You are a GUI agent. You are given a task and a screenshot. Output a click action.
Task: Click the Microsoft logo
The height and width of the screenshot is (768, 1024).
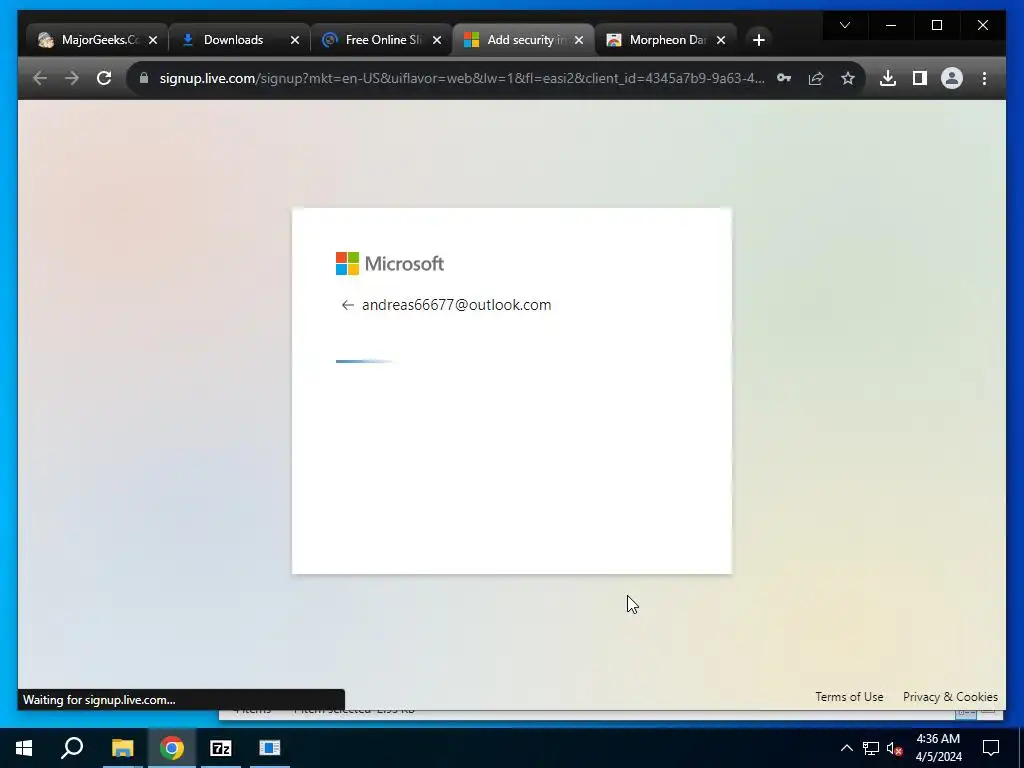(x=390, y=264)
